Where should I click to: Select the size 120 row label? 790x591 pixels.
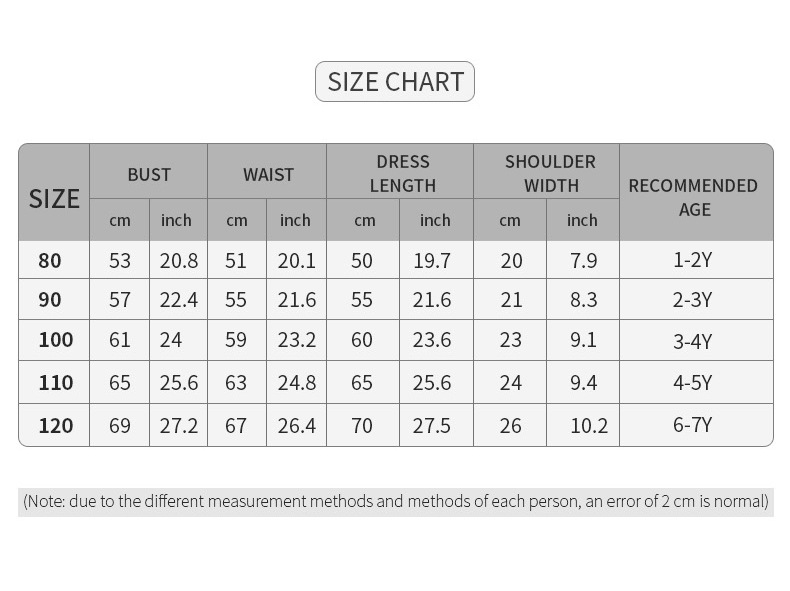point(55,426)
